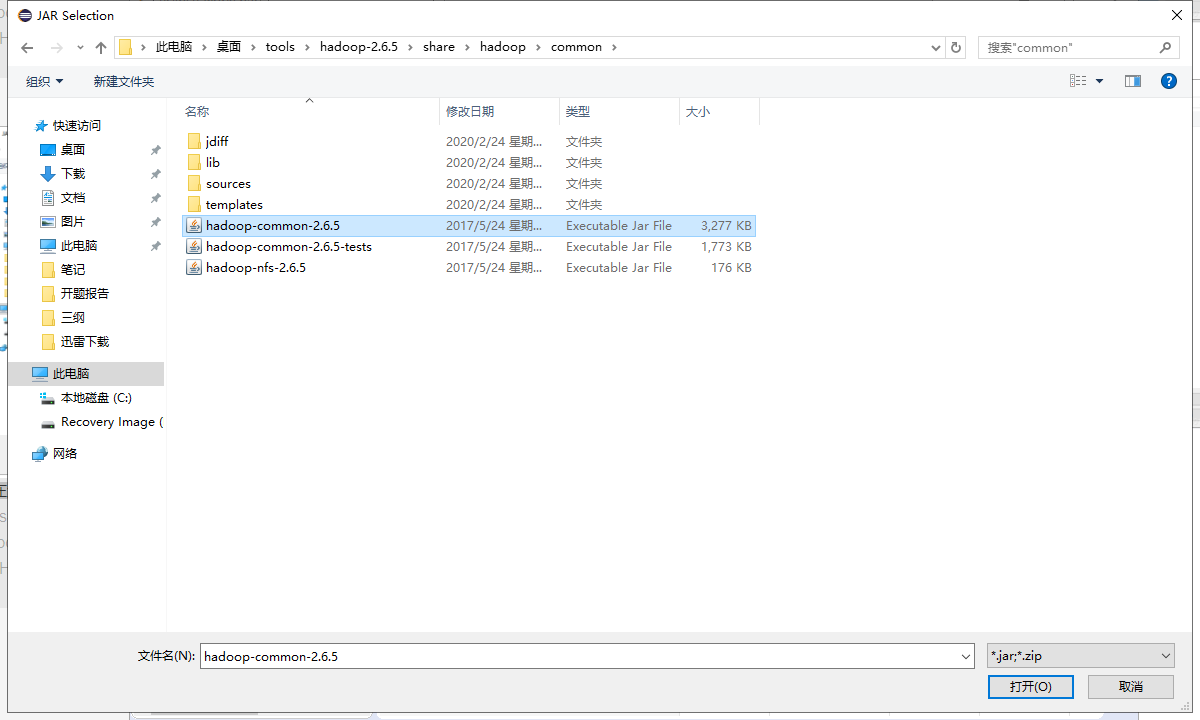Toggle the preview pane icon
This screenshot has height=720, width=1200.
(x=1133, y=81)
